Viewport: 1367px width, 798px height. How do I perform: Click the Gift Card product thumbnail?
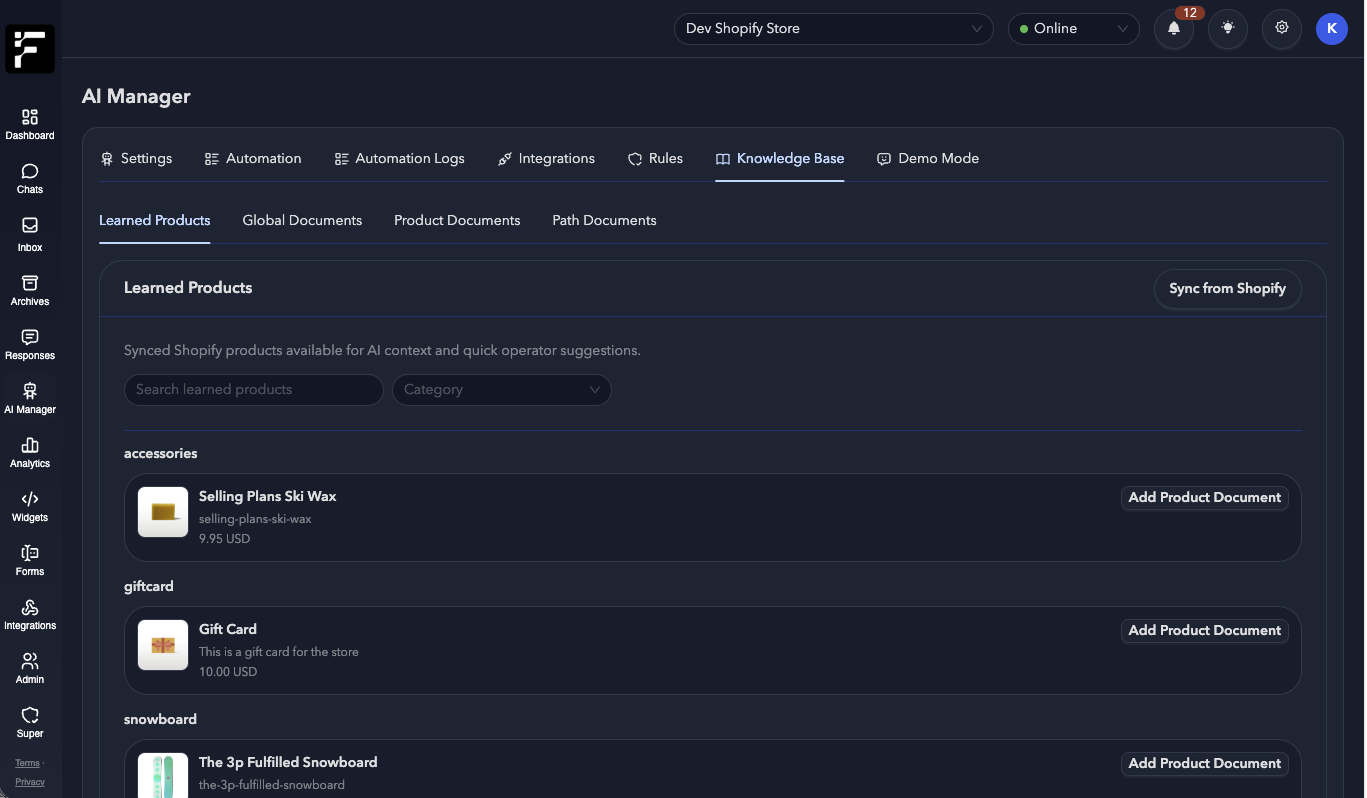click(162, 644)
